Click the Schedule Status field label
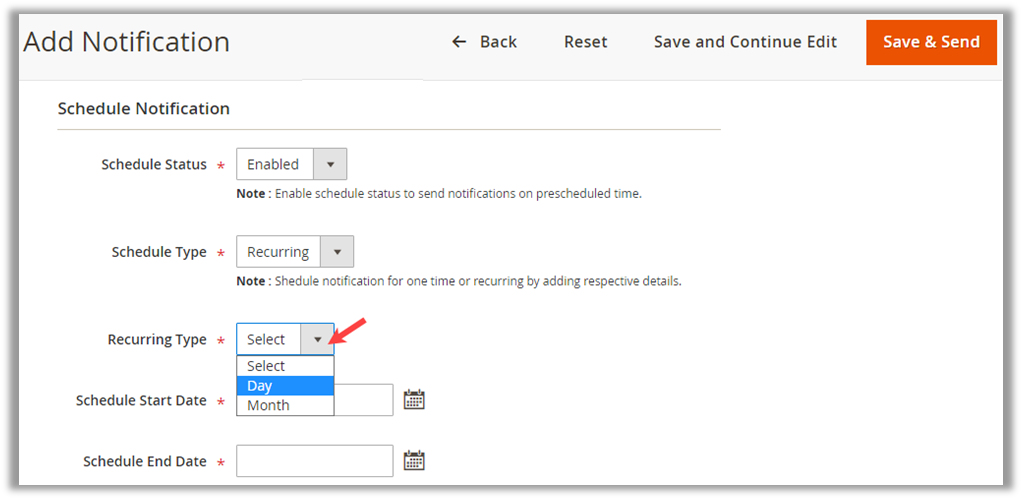This screenshot has width=1023, height=499. (x=154, y=164)
